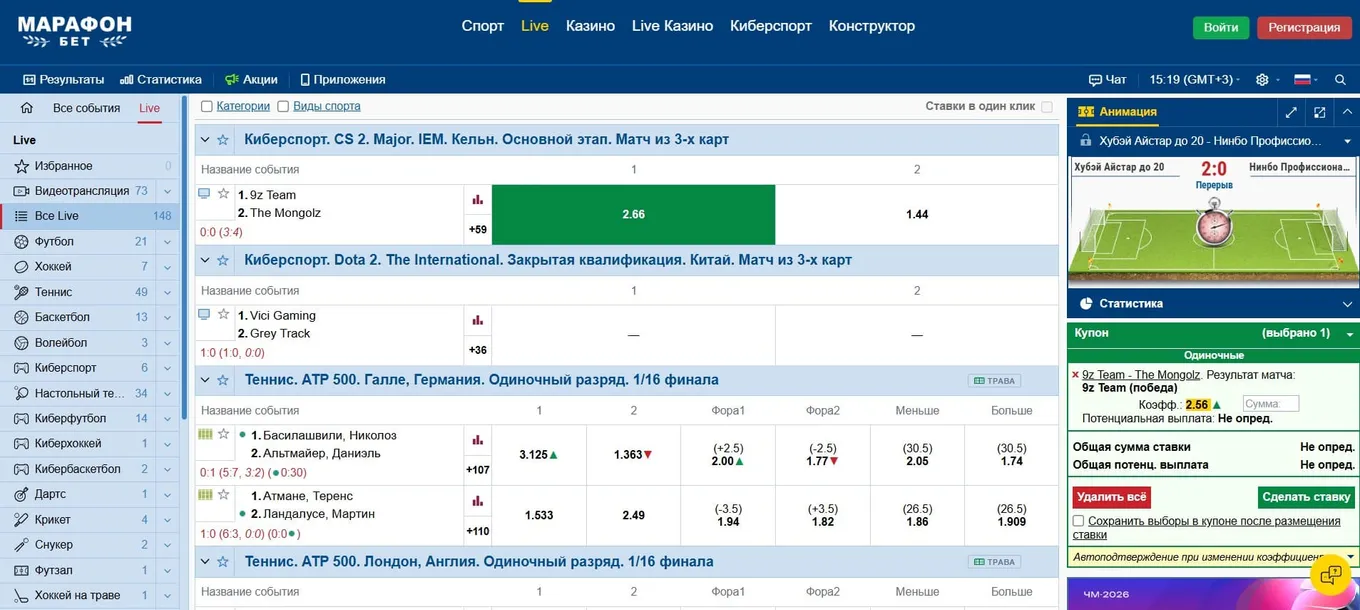Open video stream icon for Vici Gaming match

(x=205, y=314)
